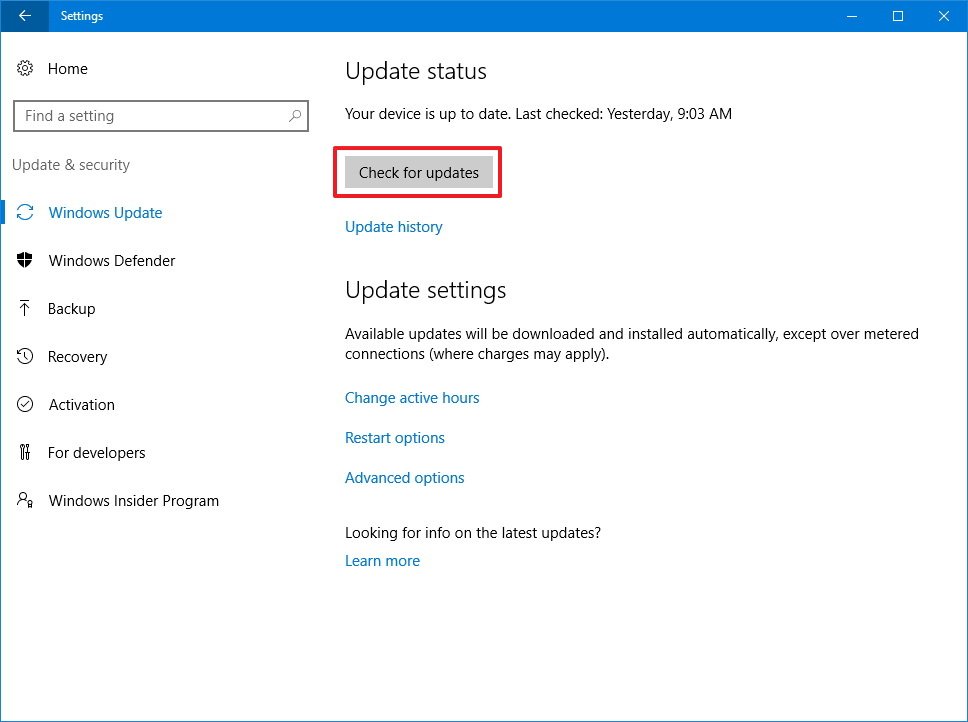968x722 pixels.
Task: Select the Windows Defender shield icon
Action: (x=25, y=260)
